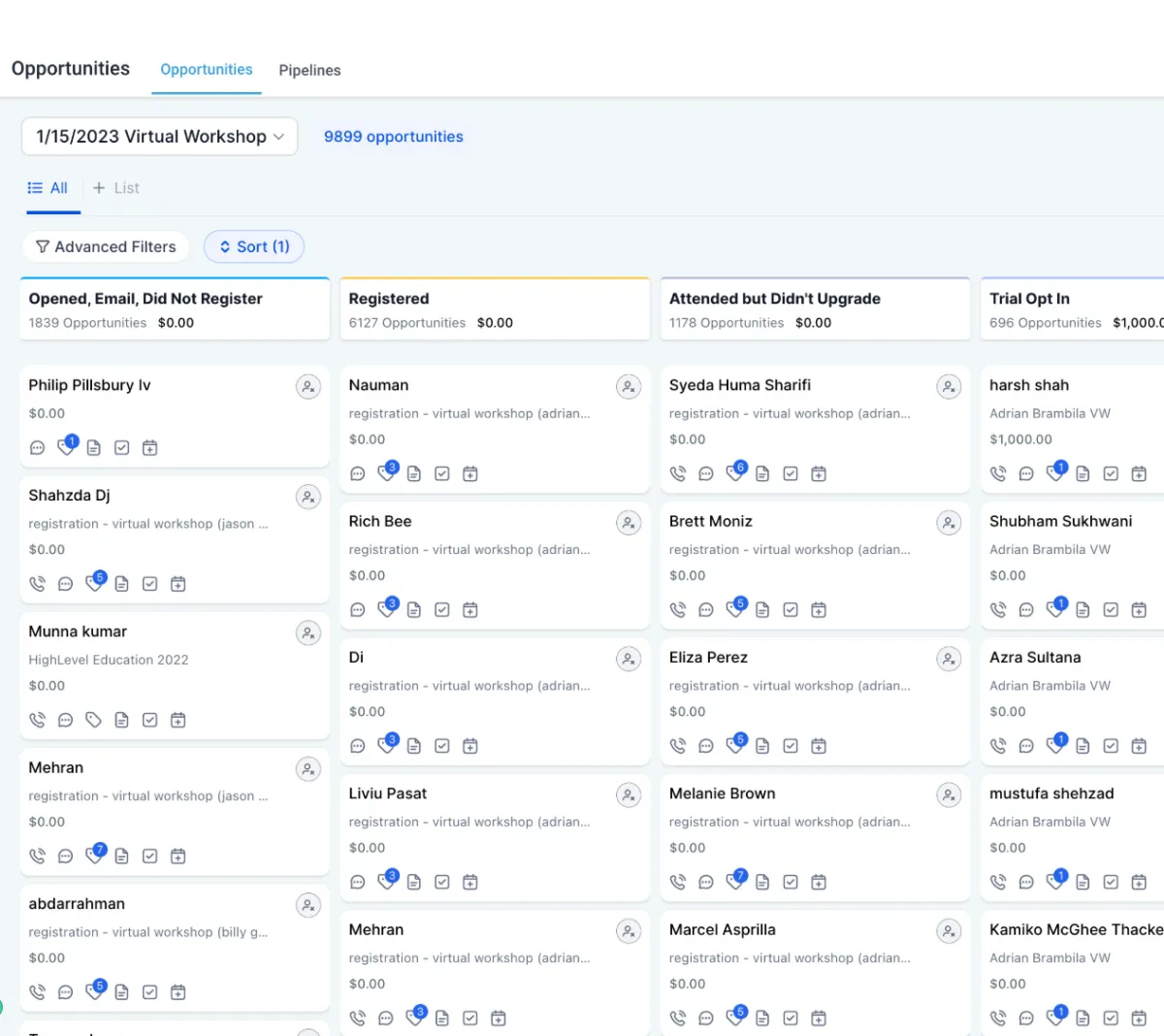This screenshot has height=1036, width=1164.
Task: Click the task checkbox icon on Melanie Brown card
Action: click(x=791, y=883)
